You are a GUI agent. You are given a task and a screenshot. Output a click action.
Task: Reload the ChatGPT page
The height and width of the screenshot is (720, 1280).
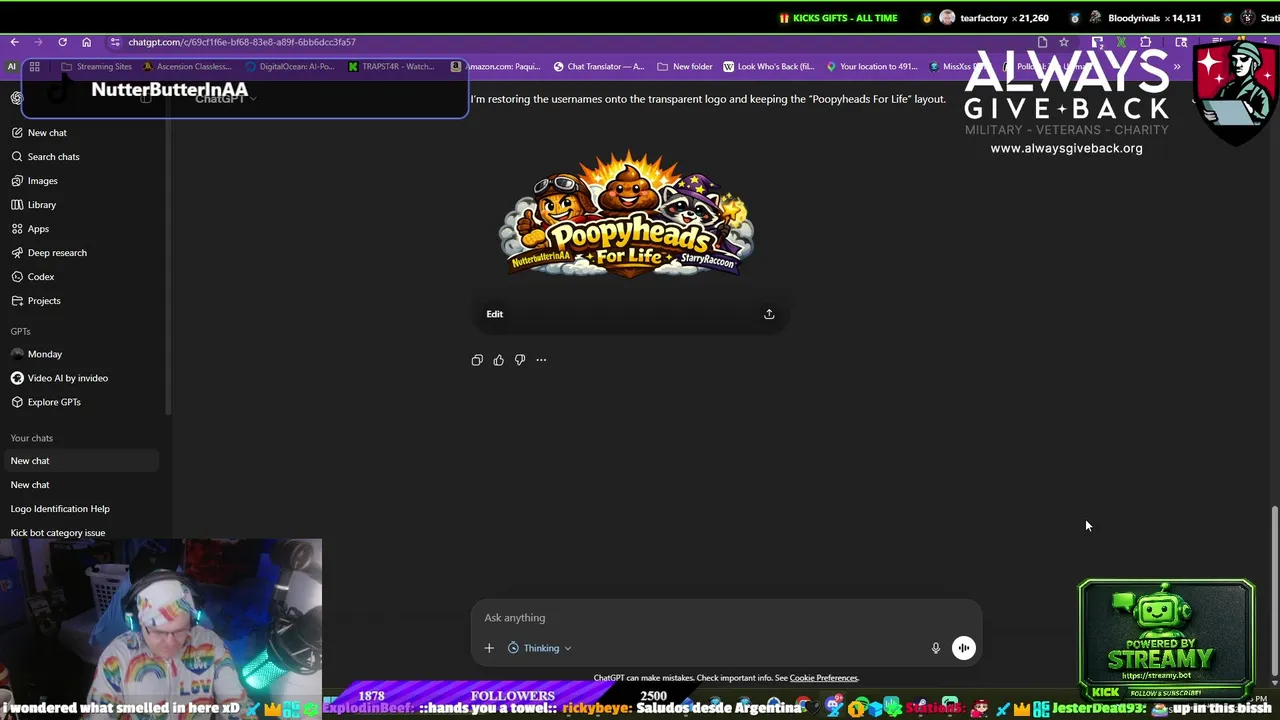pyautogui.click(x=62, y=42)
